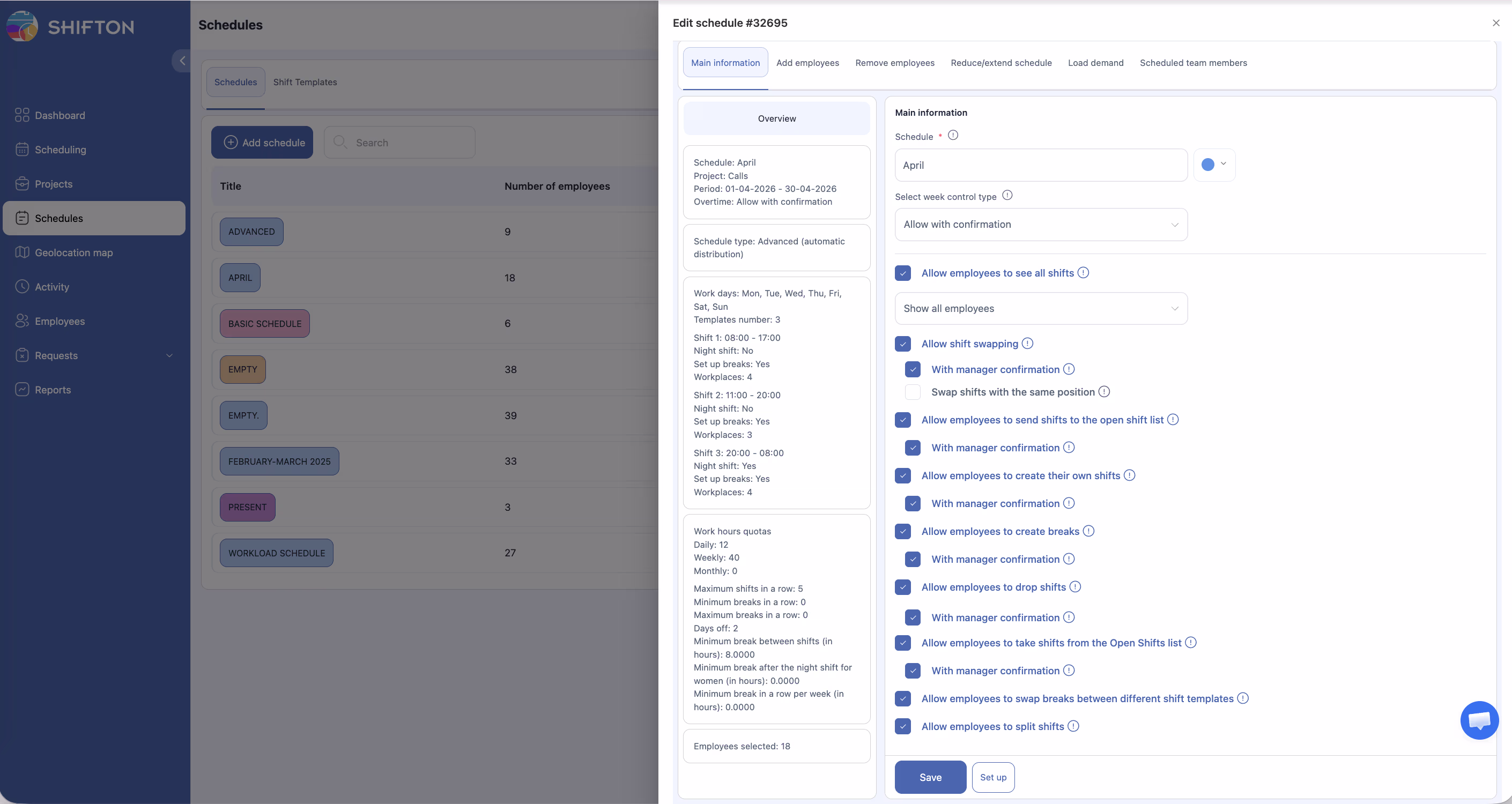This screenshot has width=1512, height=804.
Task: Click info icon beside Schedule field label
Action: [953, 136]
